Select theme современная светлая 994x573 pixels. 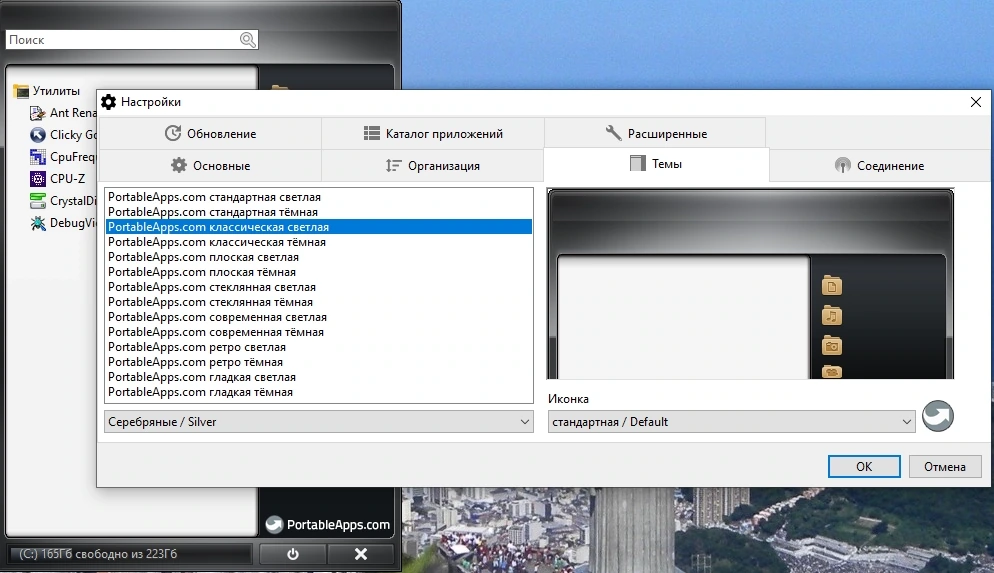pos(319,317)
